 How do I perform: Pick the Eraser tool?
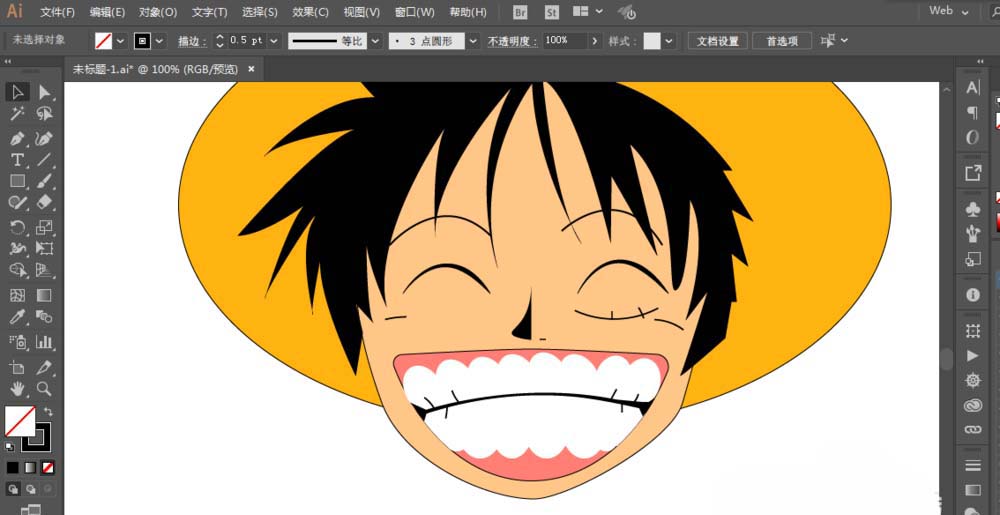(45, 203)
